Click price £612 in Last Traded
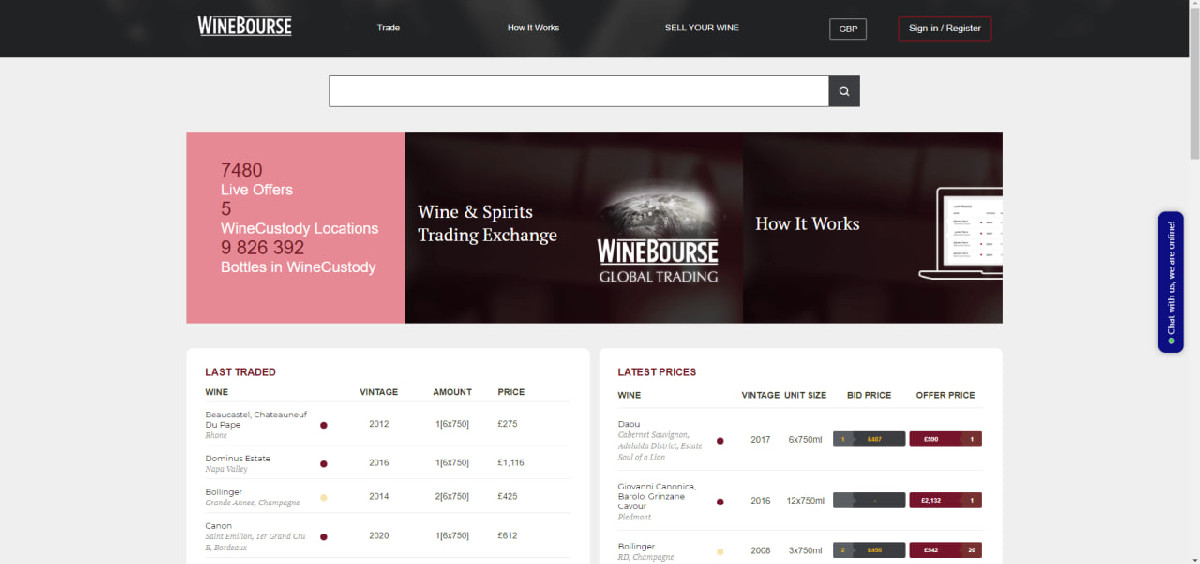Screen dimensions: 1200x564 [x=509, y=535]
